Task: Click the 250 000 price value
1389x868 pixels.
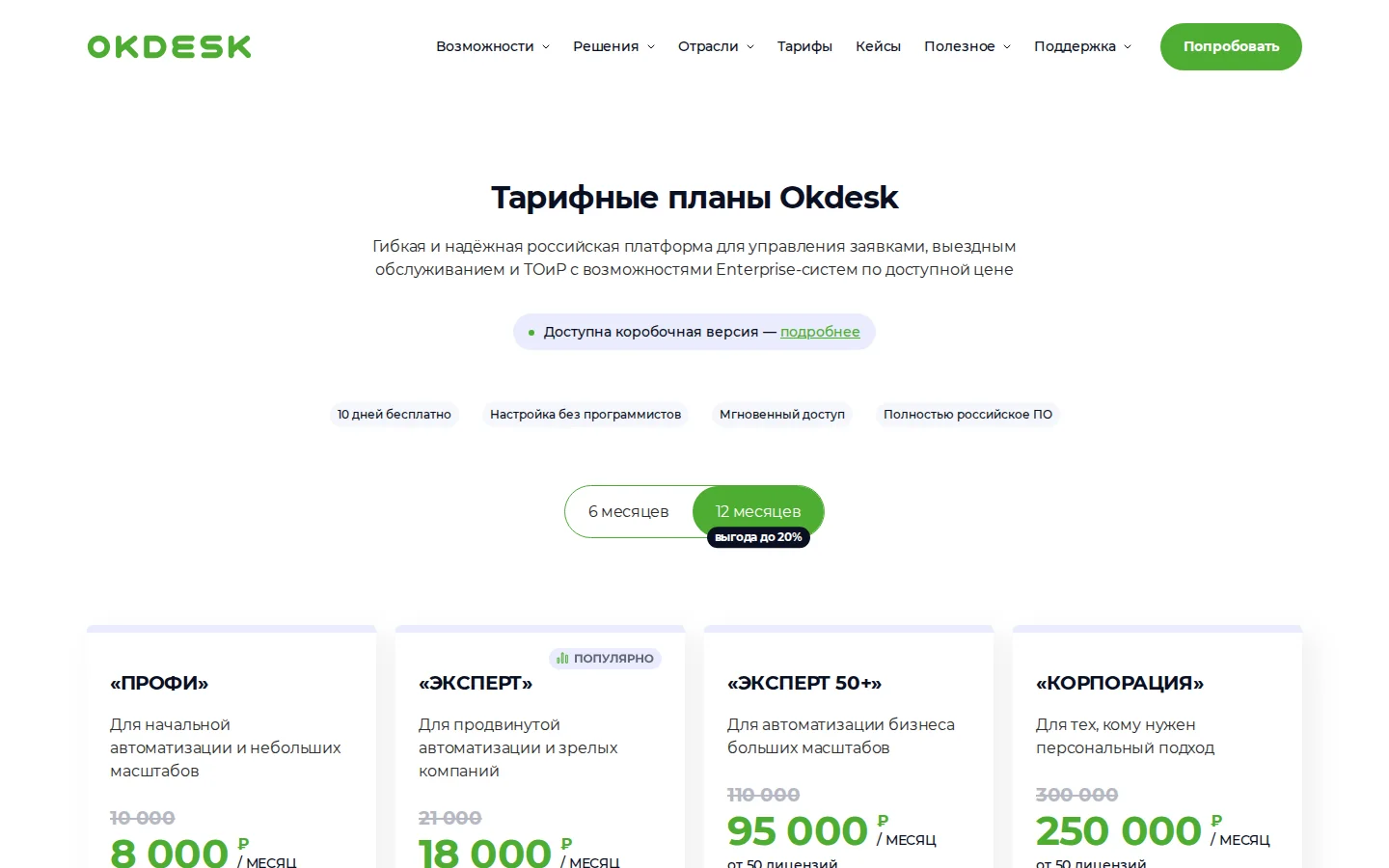Action: pos(1119,830)
